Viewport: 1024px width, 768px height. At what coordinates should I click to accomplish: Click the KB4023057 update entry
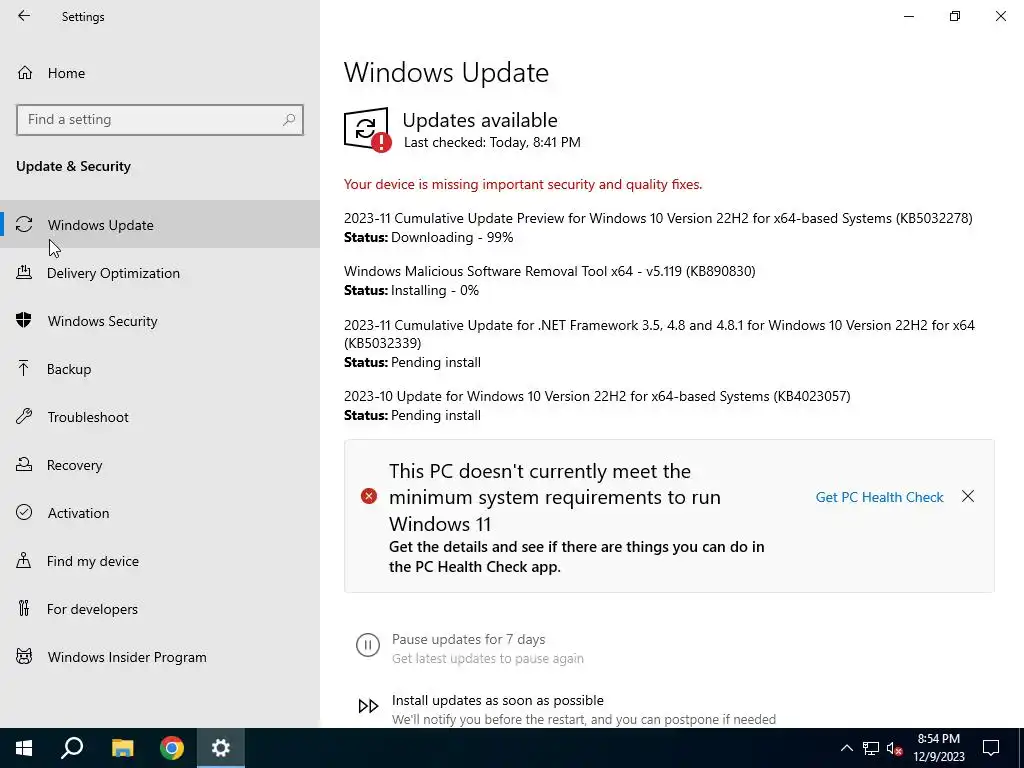pos(598,396)
